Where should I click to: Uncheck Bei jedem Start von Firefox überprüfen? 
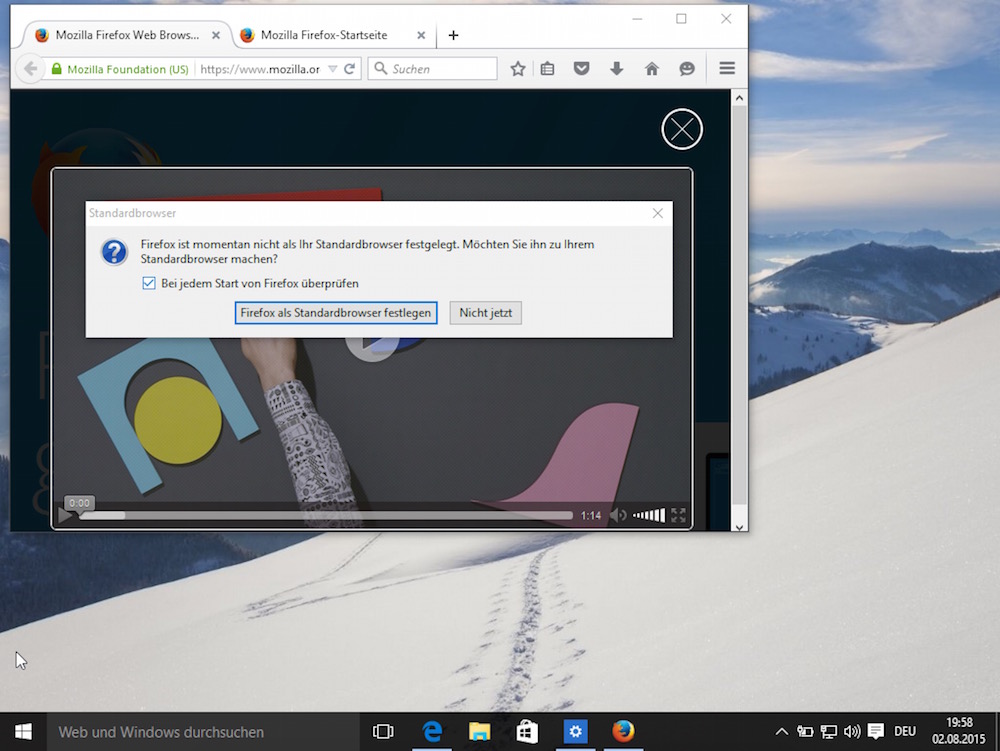[149, 283]
